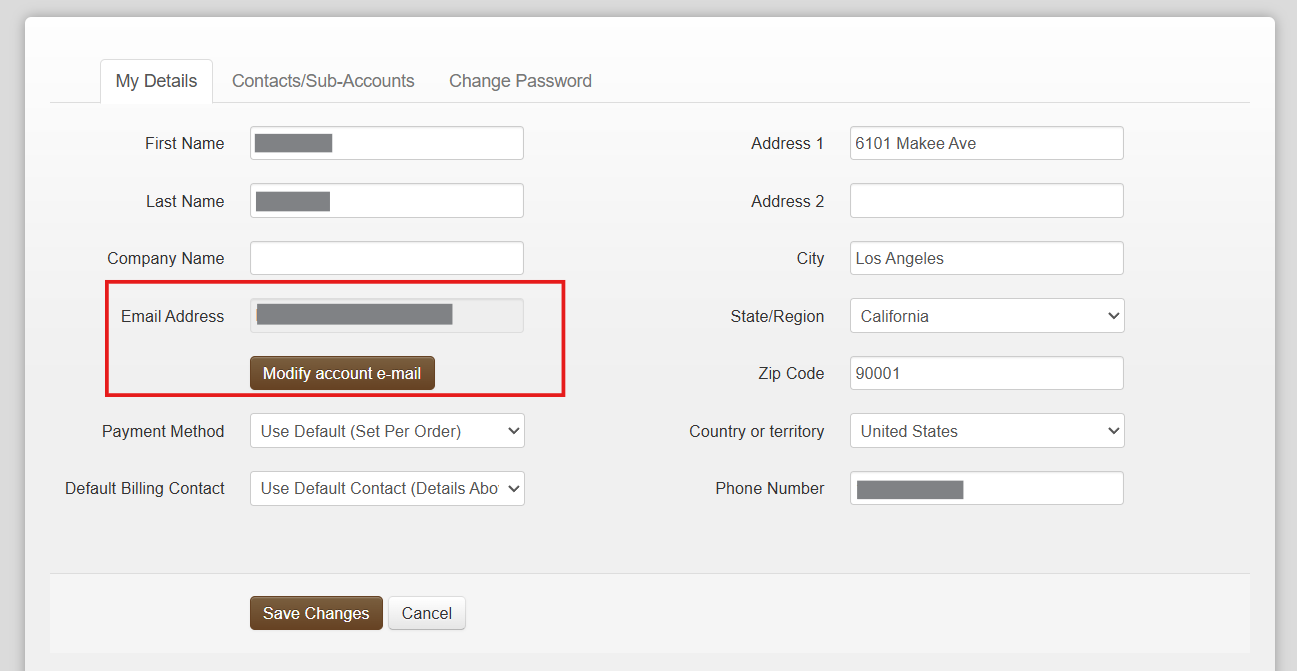Click the Email Address label text
Image resolution: width=1297 pixels, height=671 pixels.
(x=172, y=316)
